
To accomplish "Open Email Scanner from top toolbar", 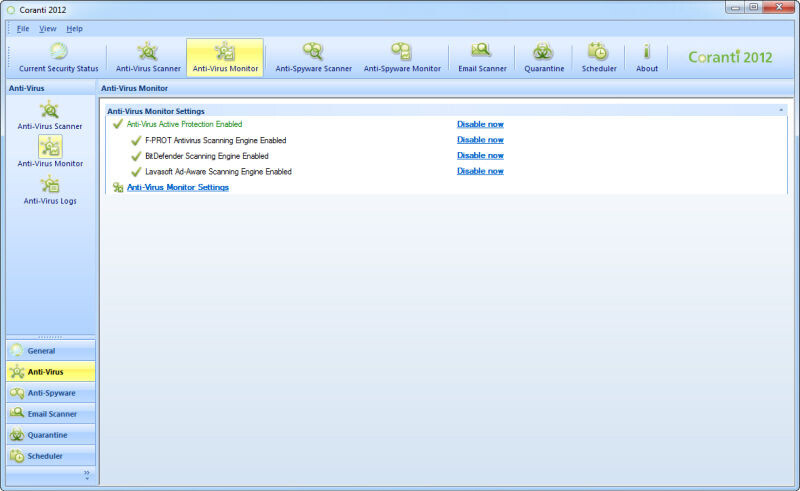I will pyautogui.click(x=482, y=58).
